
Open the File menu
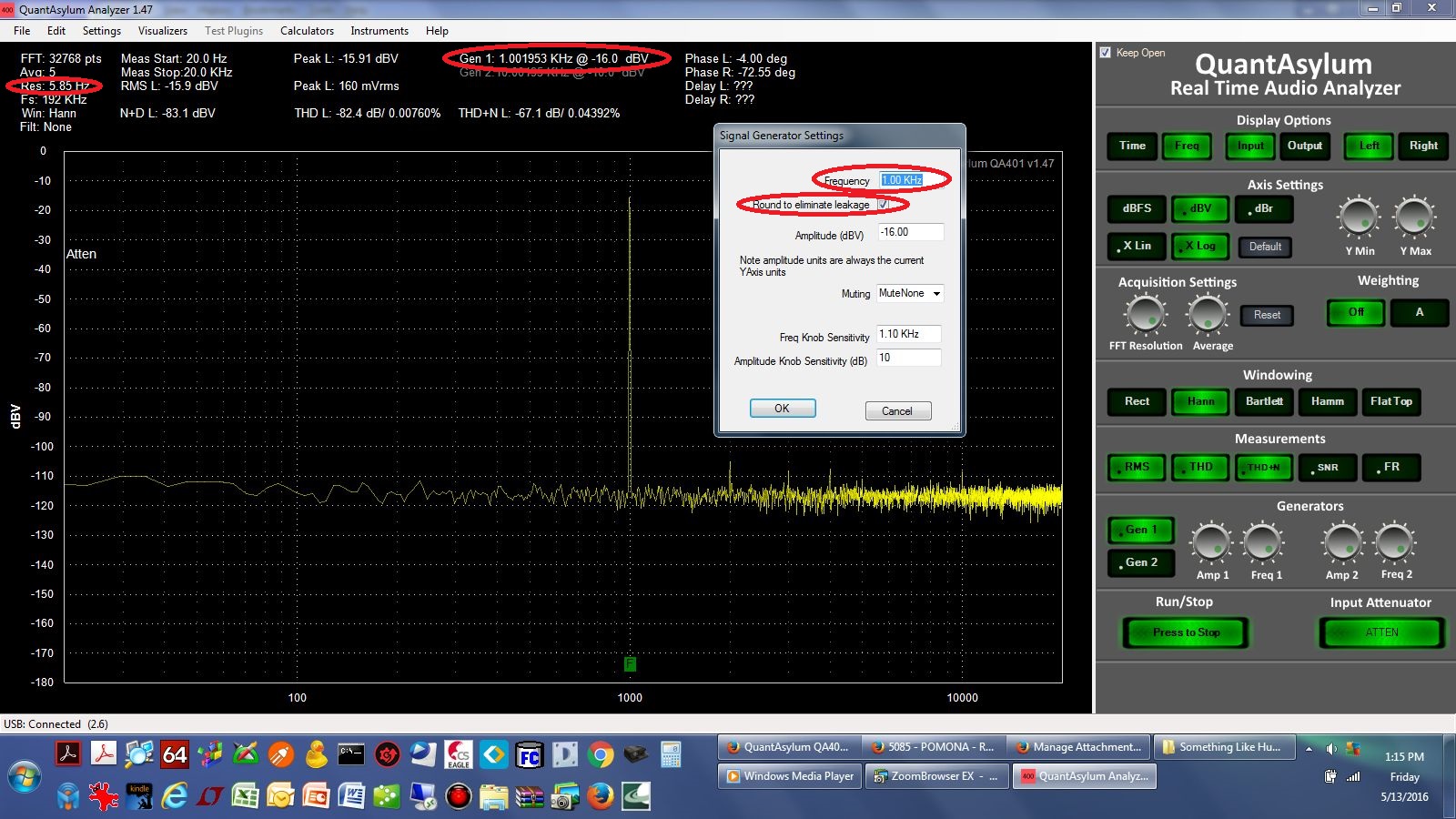click(x=22, y=30)
